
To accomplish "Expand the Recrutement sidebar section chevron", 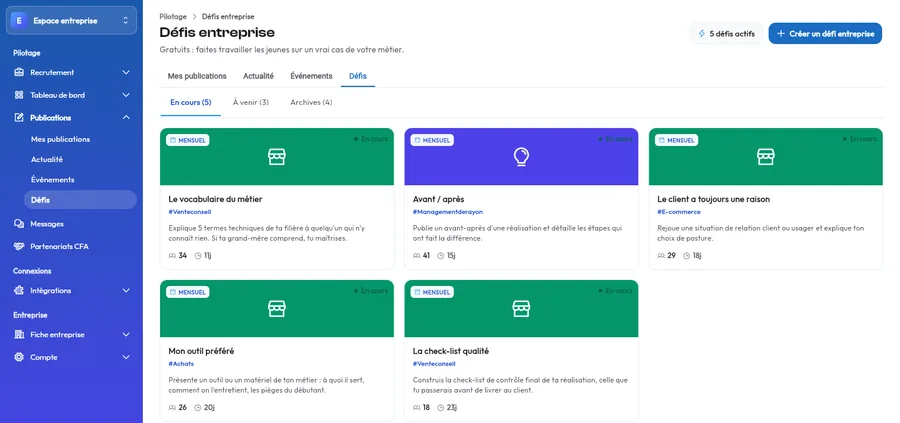I will tap(126, 72).
